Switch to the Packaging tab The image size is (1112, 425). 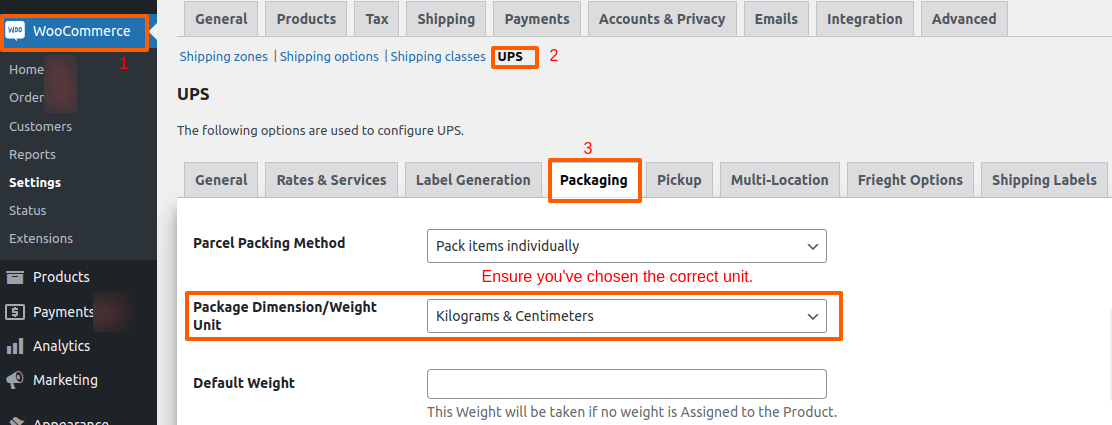click(593, 181)
